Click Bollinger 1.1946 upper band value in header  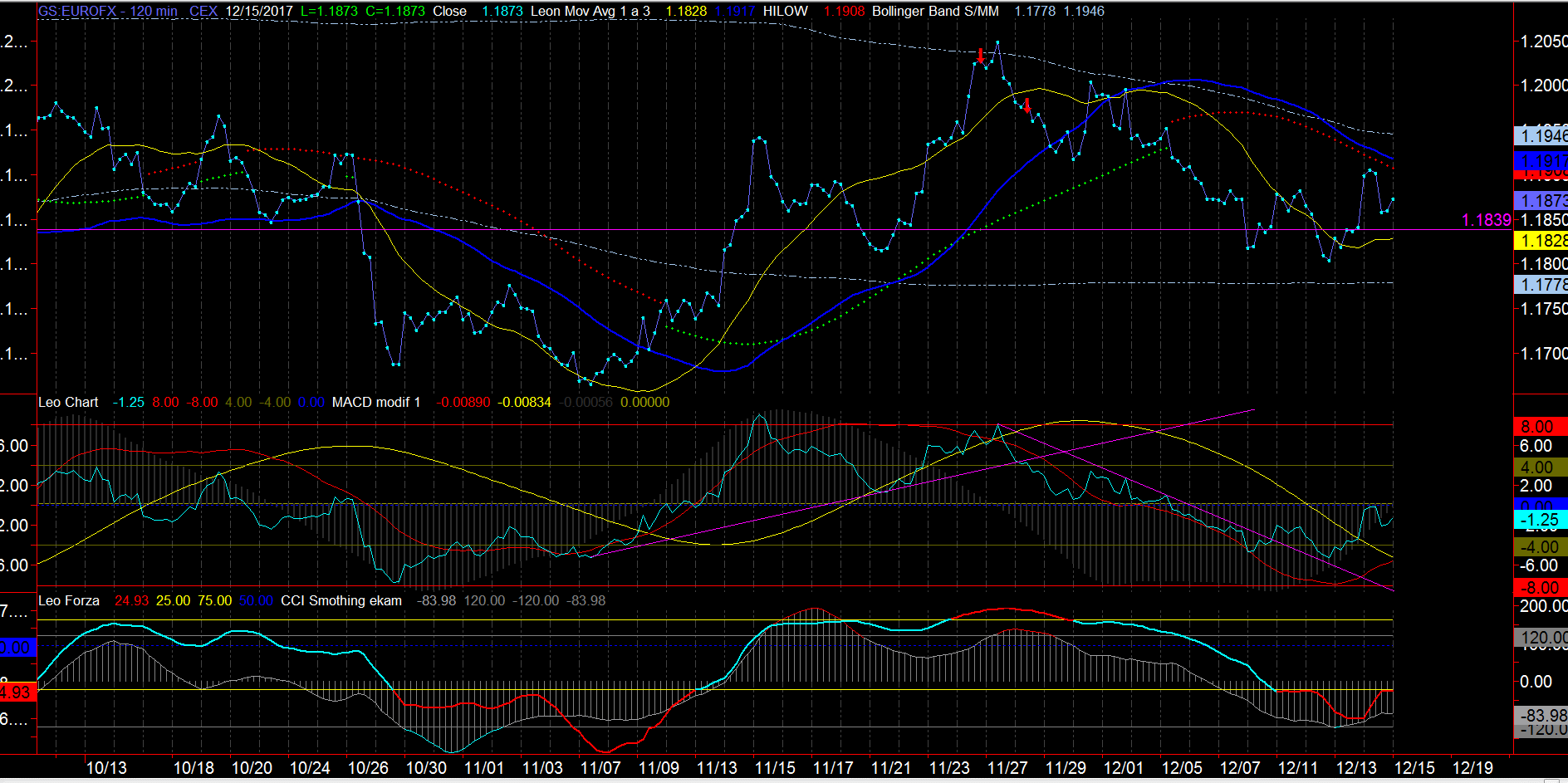click(1084, 12)
